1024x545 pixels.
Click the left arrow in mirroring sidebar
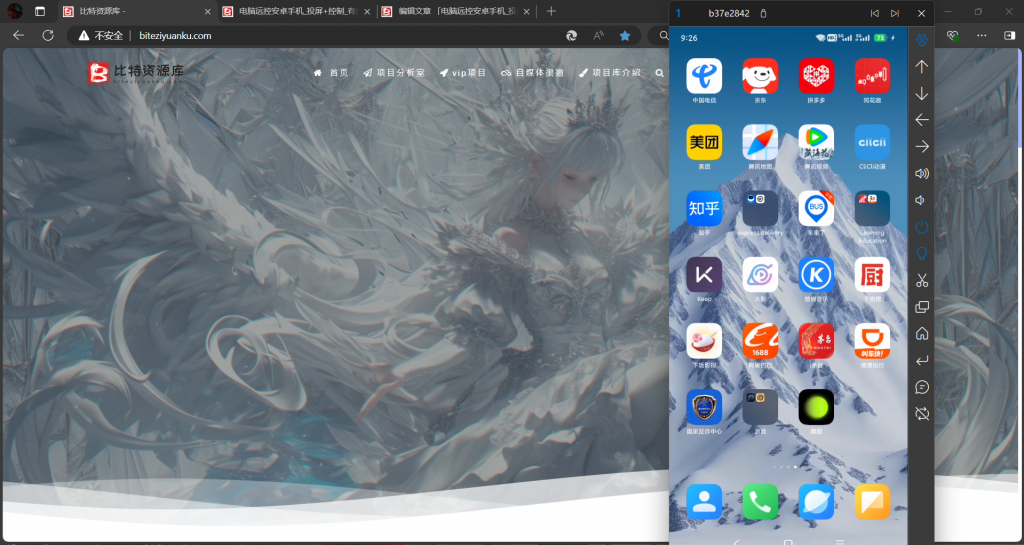(921, 120)
